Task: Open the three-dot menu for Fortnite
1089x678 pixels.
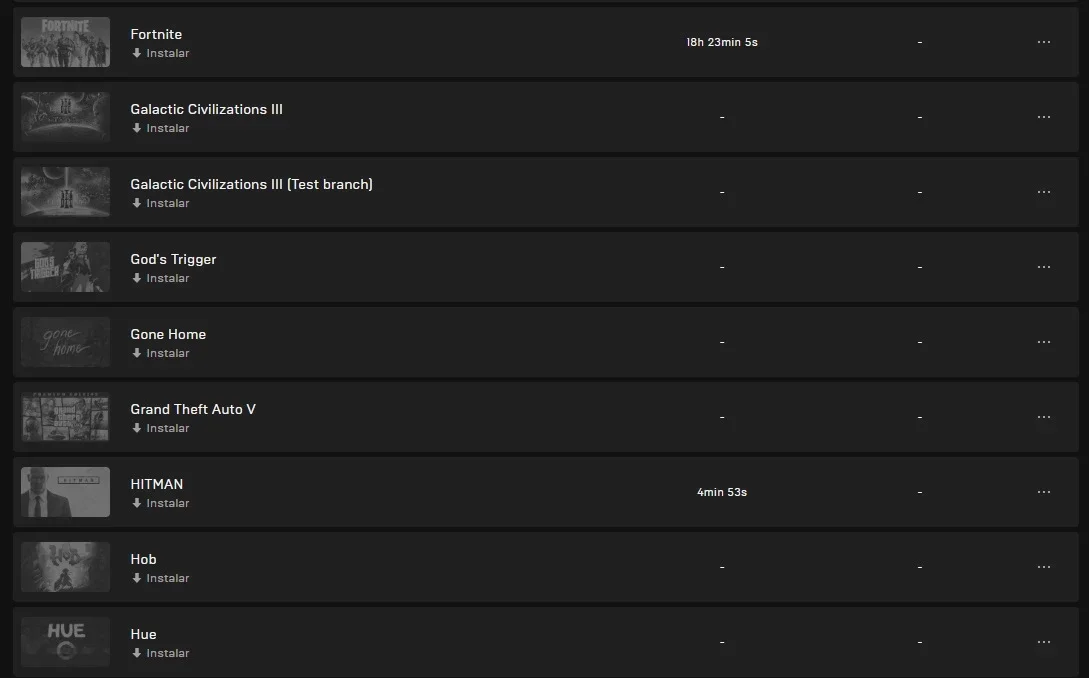Action: [1043, 42]
